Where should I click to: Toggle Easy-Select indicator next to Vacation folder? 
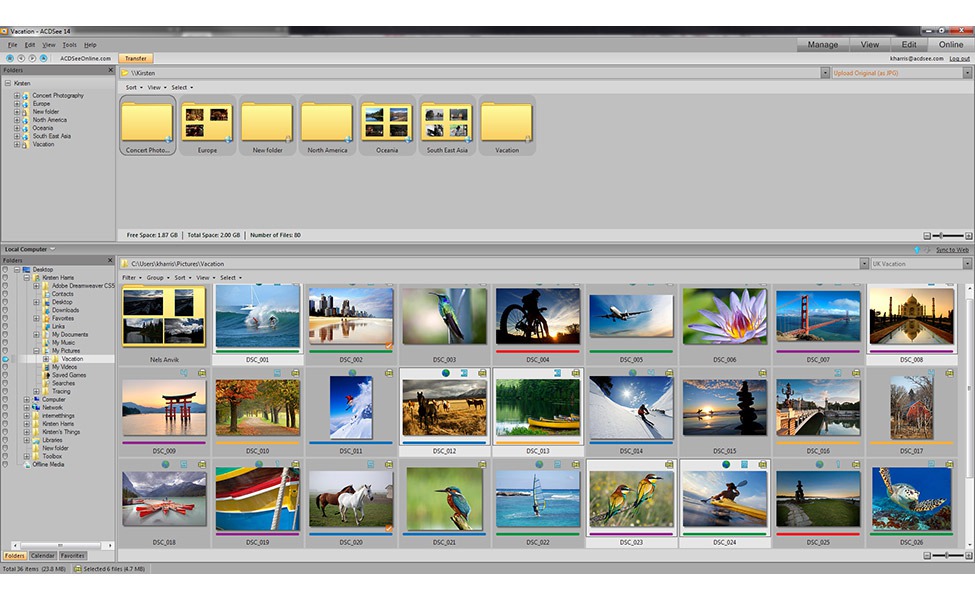pos(5,359)
